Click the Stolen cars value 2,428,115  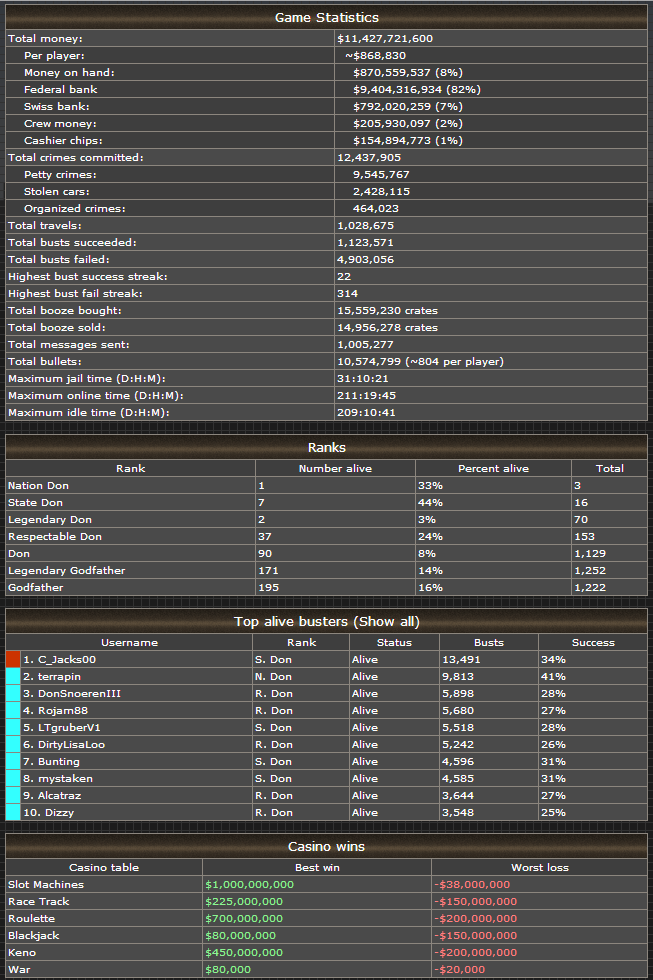point(381,191)
